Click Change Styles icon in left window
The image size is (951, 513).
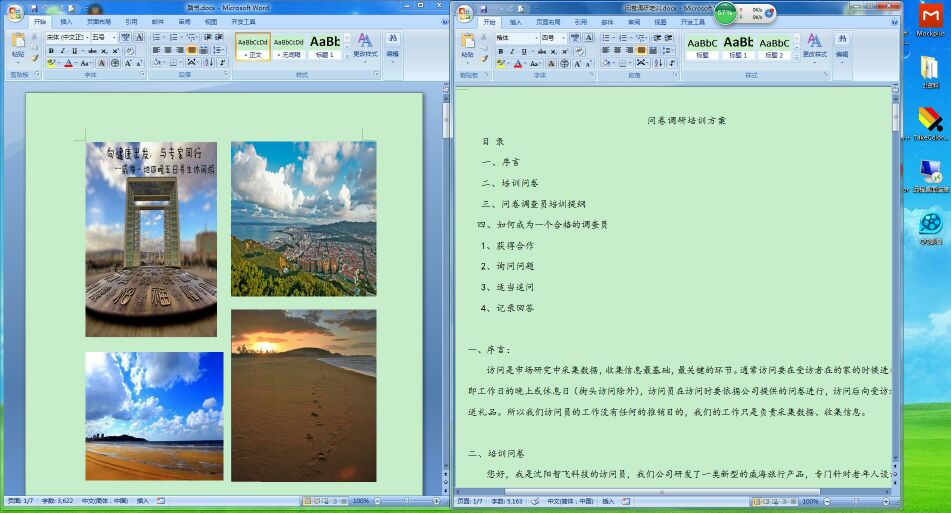click(x=365, y=43)
